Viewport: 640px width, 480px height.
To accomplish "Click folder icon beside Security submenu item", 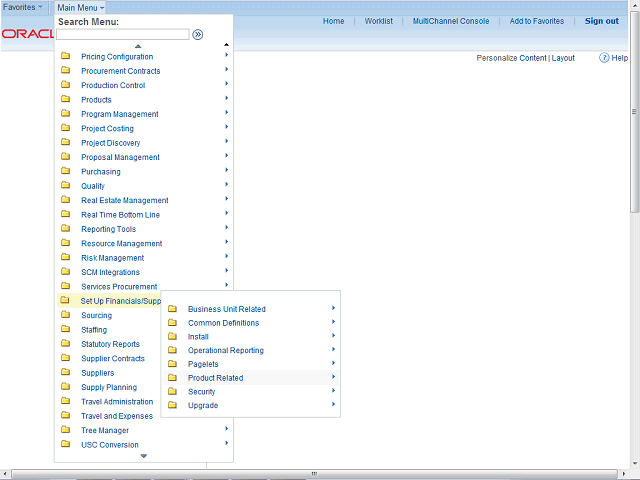I will point(172,392).
